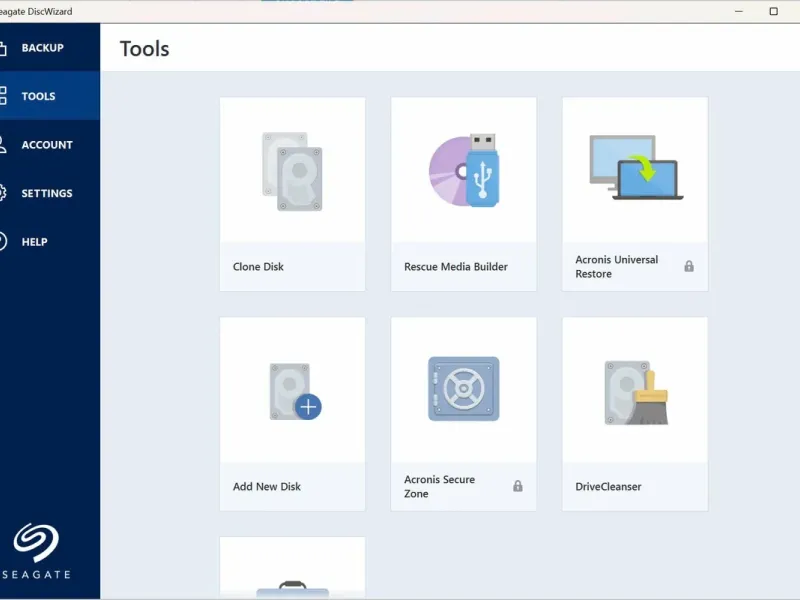800x600 pixels.
Task: Click the Acronis Secure Zone vault icon
Action: [x=464, y=389]
